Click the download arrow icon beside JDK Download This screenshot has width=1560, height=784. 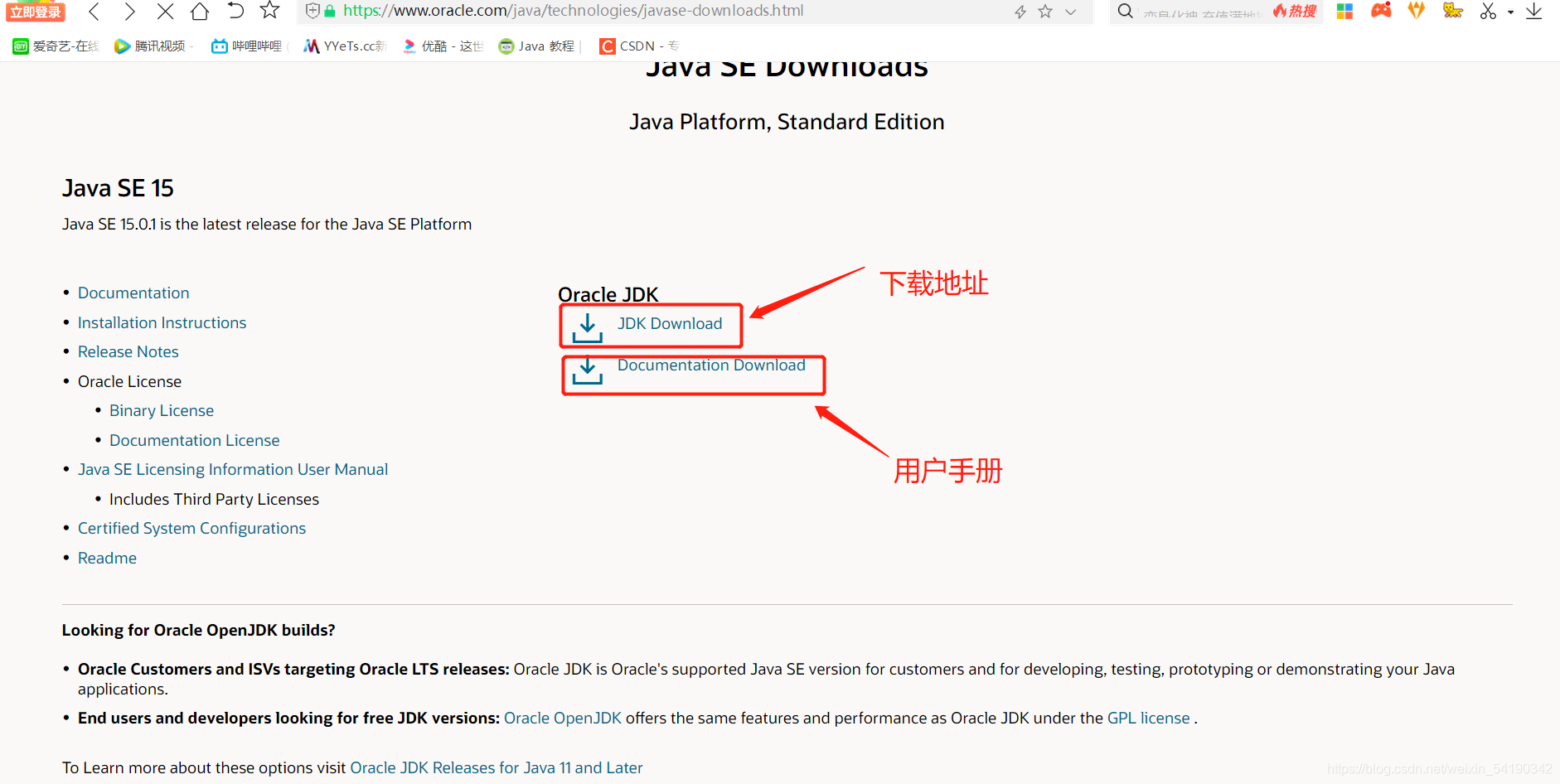(x=588, y=327)
